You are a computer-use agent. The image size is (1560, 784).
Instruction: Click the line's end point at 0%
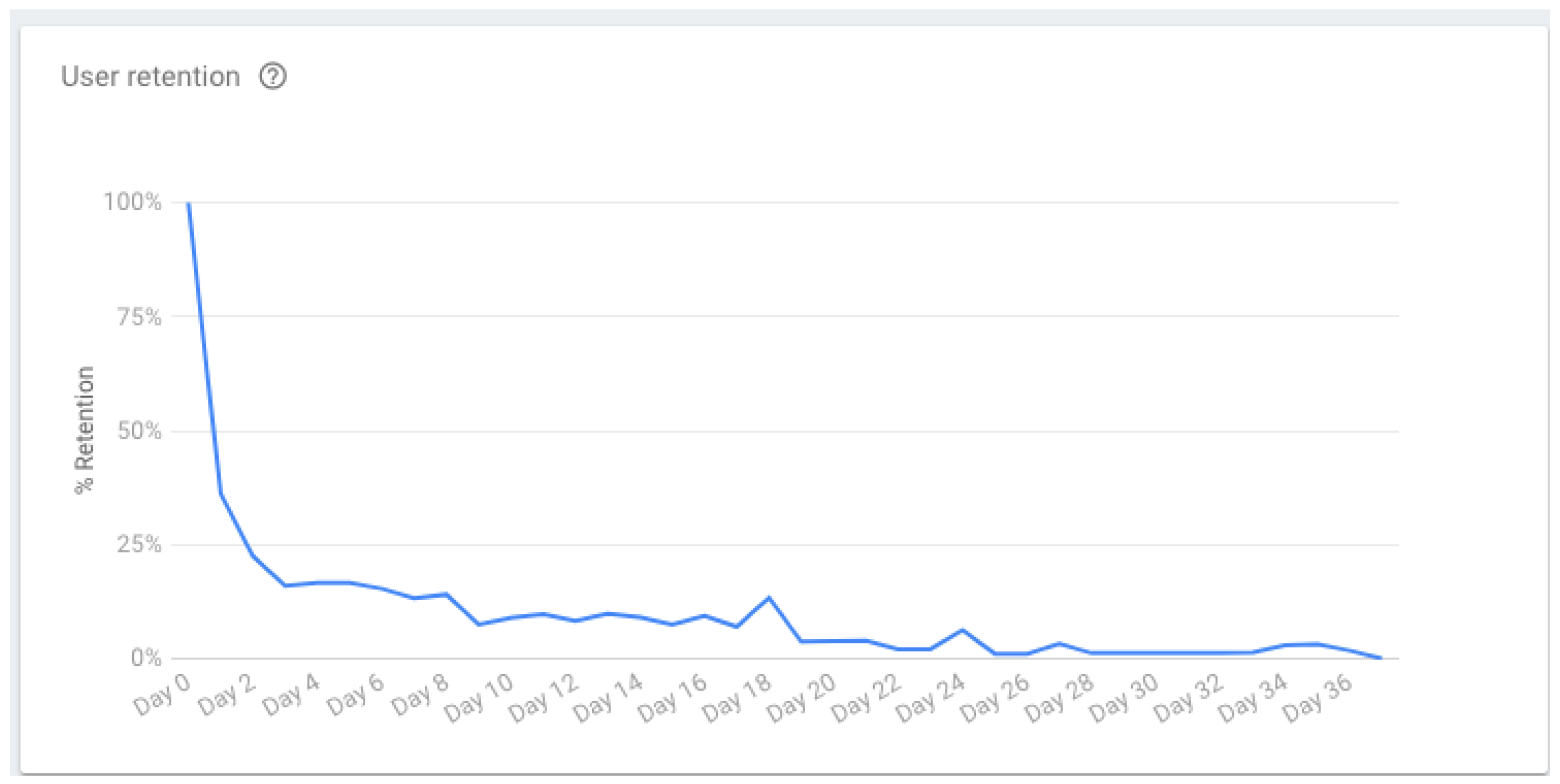[x=1381, y=658]
